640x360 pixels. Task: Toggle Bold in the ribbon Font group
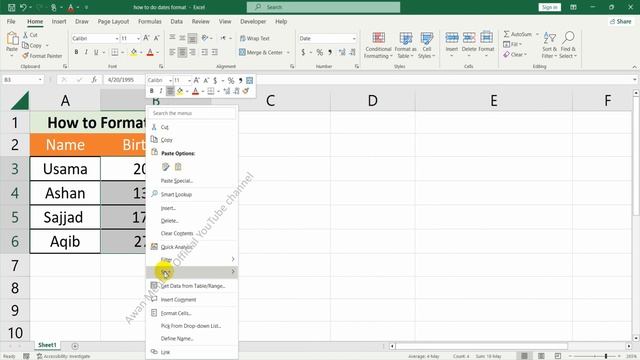pyautogui.click(x=76, y=52)
